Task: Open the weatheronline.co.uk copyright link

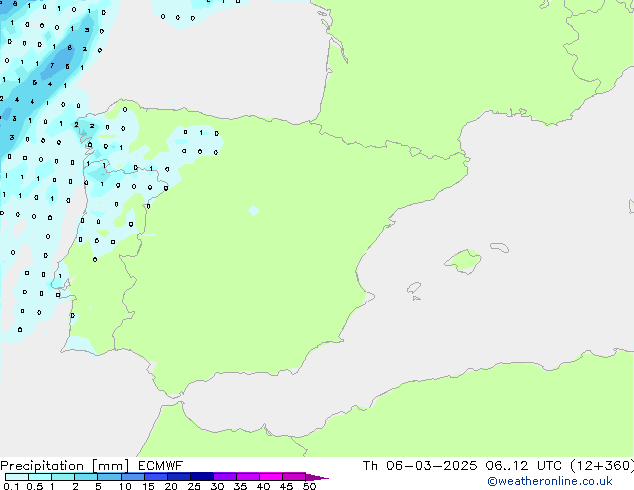Action: coord(550,481)
